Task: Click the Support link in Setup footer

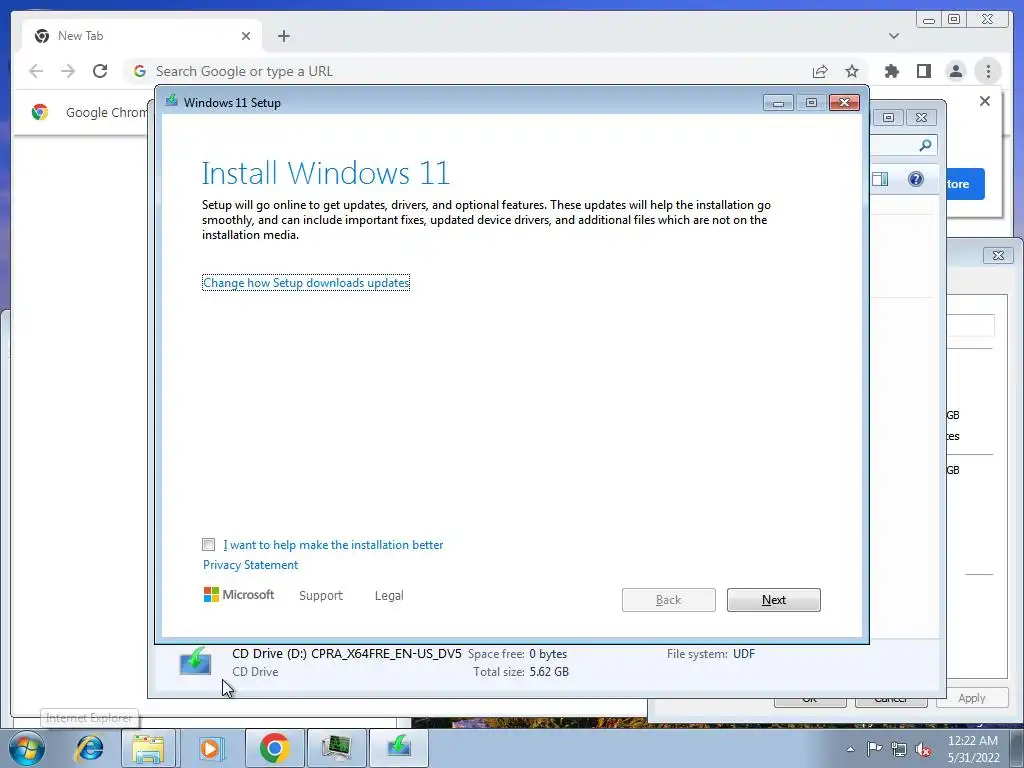Action: coord(321,596)
